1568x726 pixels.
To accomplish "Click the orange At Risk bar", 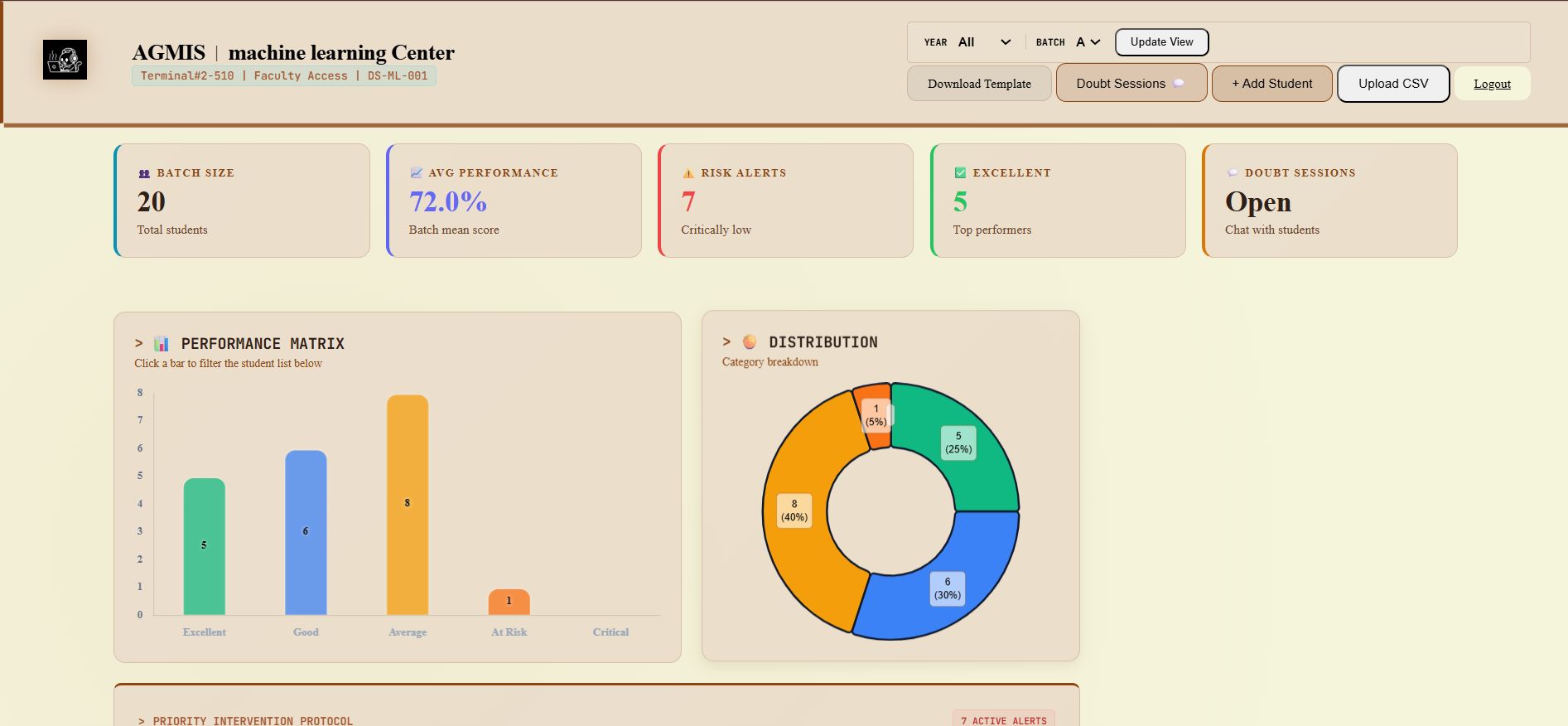I will pyautogui.click(x=509, y=602).
